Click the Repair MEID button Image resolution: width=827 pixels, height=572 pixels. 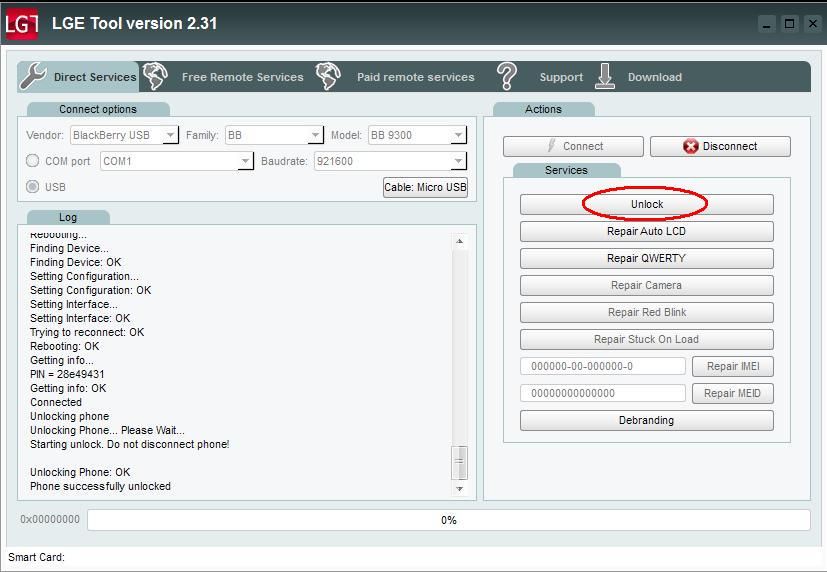point(733,393)
